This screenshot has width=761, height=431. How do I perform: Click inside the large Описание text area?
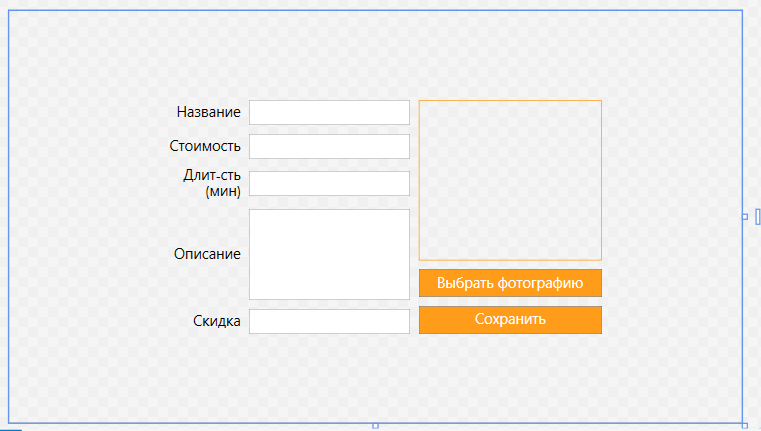330,254
